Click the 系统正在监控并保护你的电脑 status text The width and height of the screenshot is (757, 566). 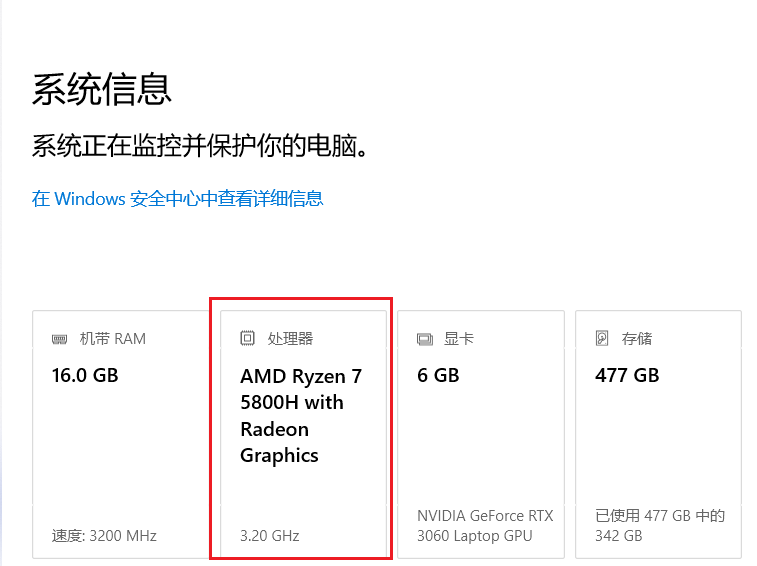point(201,146)
